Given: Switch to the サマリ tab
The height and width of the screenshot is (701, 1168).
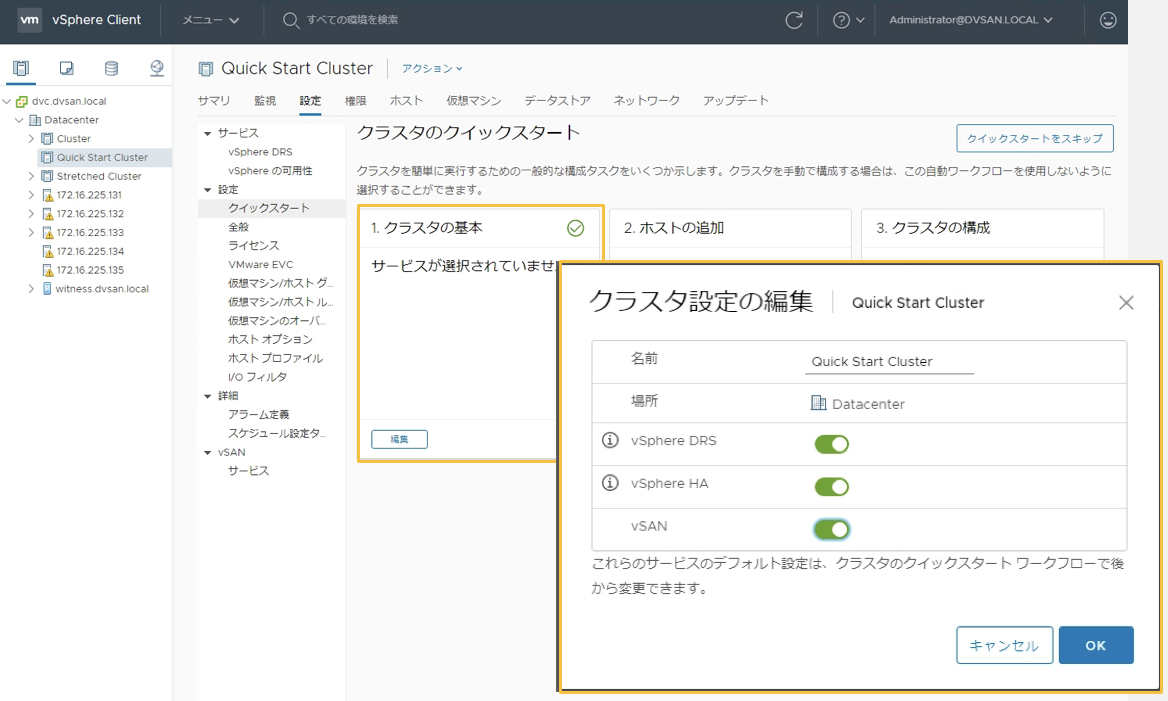Looking at the screenshot, I should coord(214,101).
